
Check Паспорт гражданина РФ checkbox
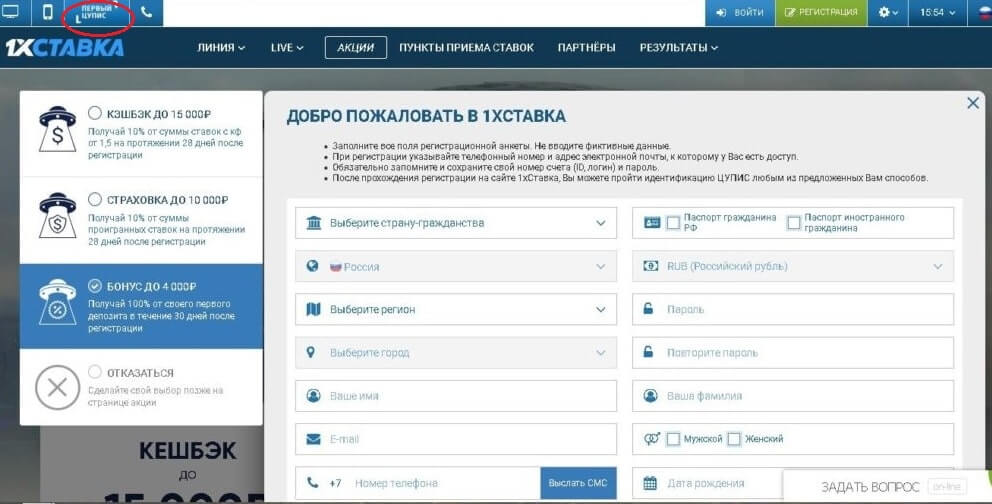pyautogui.click(x=673, y=223)
